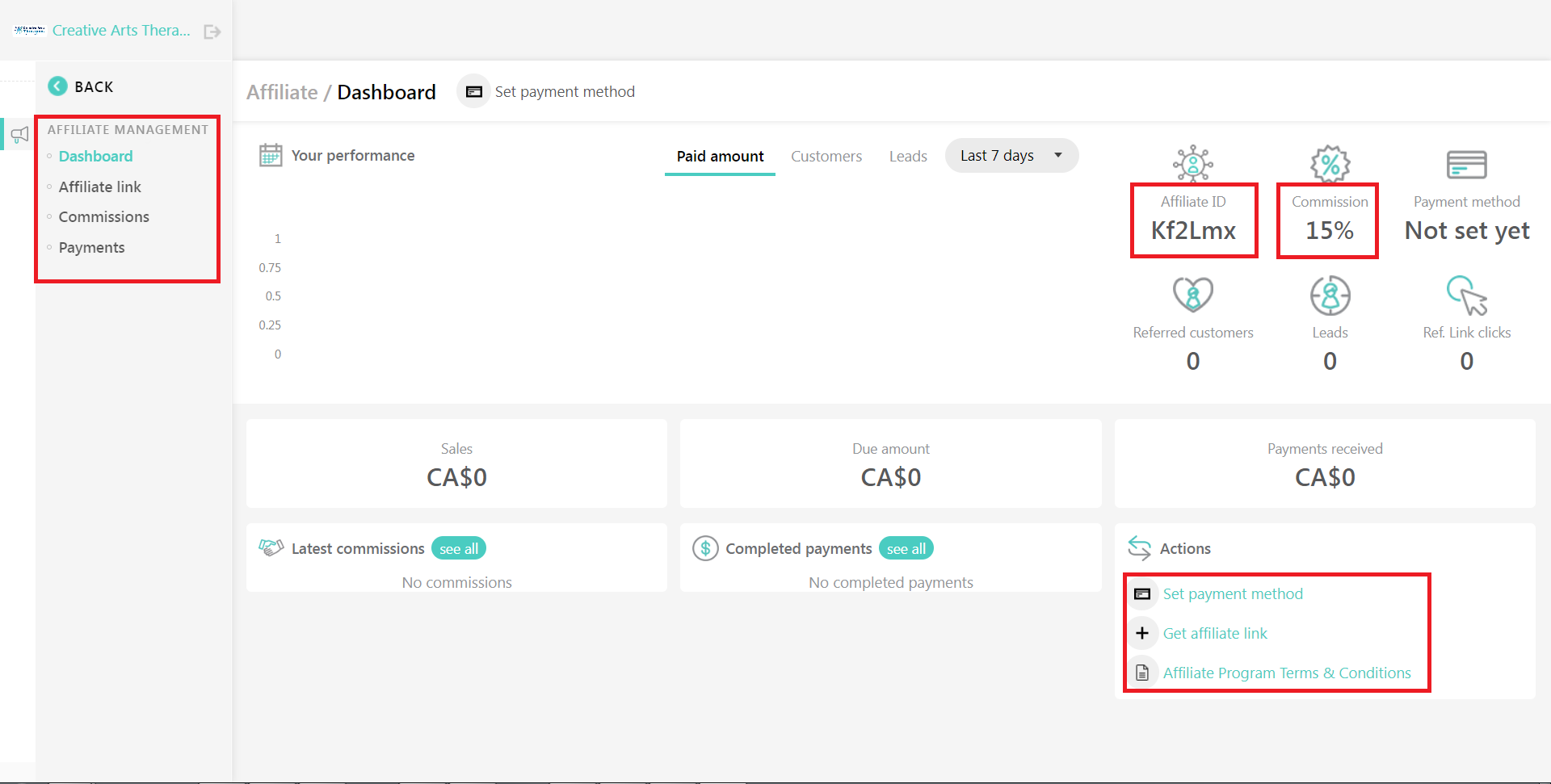Click the Not set yet payment method value
Viewport: 1551px width, 784px height.
[1467, 230]
